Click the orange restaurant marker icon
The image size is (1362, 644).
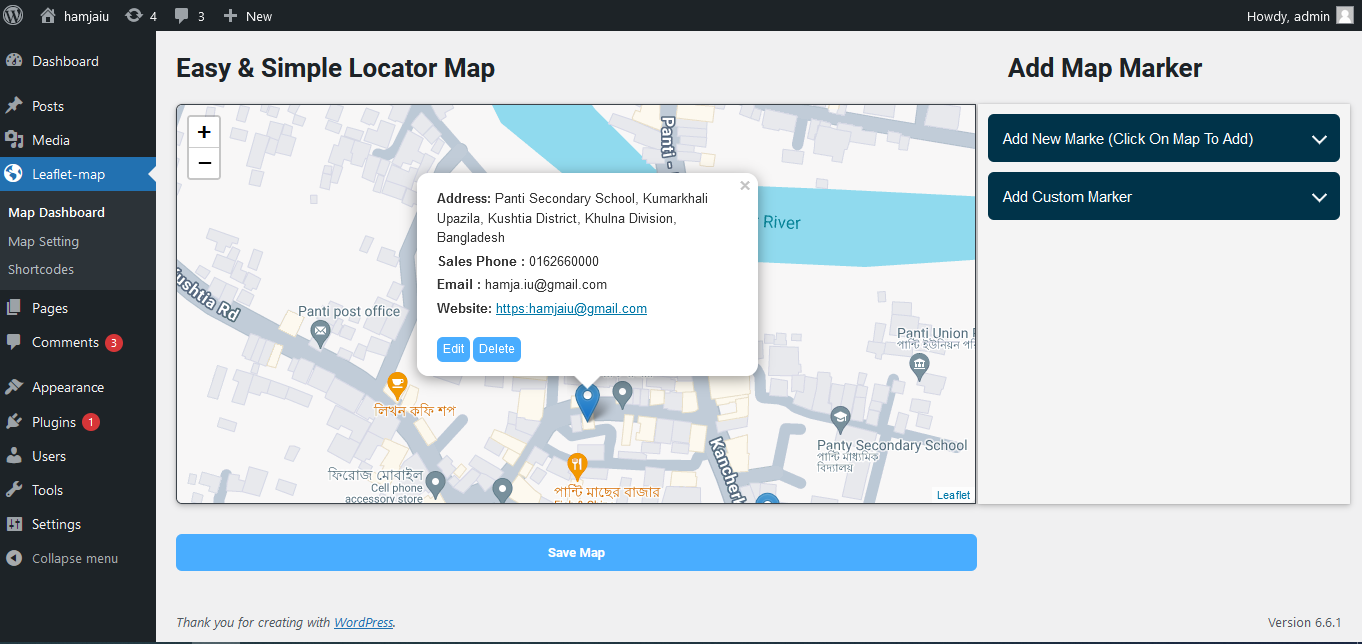[x=577, y=466]
